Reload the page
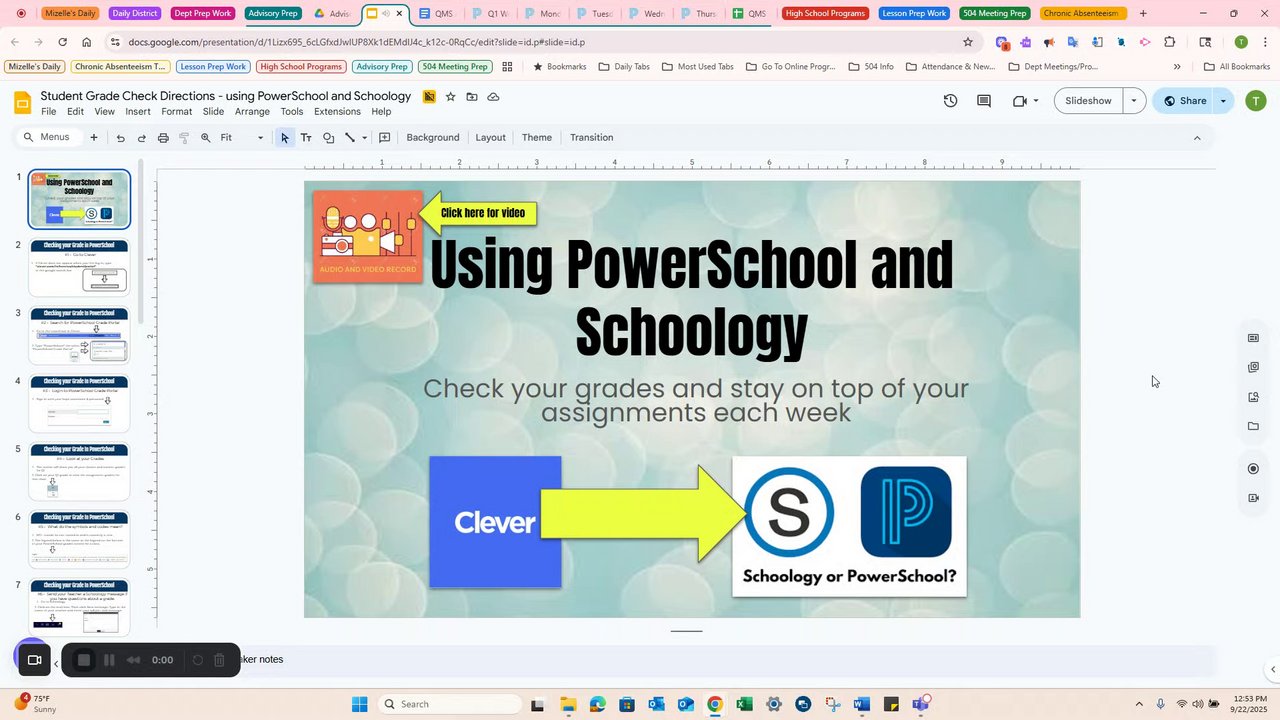Viewport: 1280px width, 720px height. [x=62, y=42]
